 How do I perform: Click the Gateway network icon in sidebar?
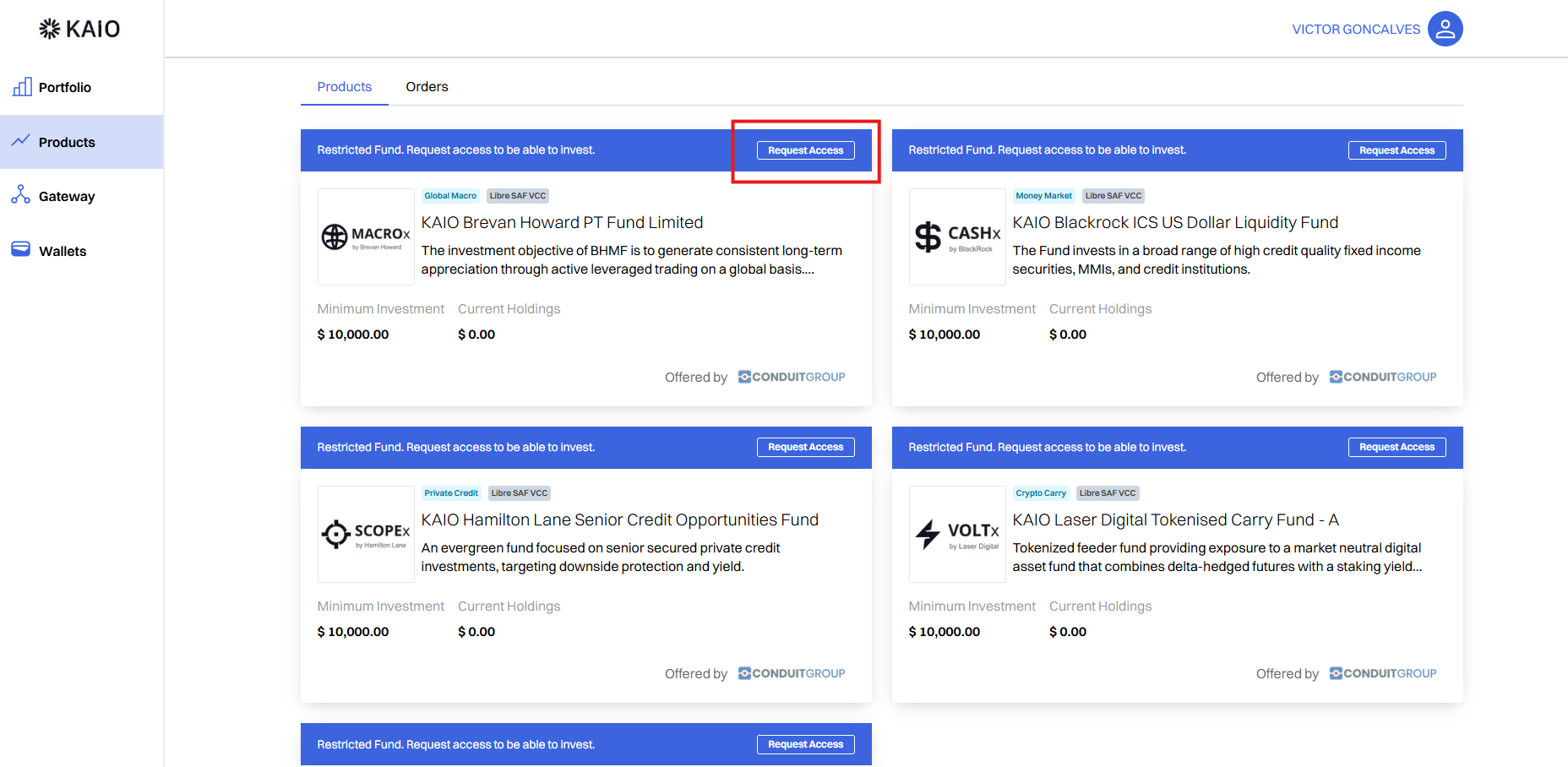coord(21,195)
